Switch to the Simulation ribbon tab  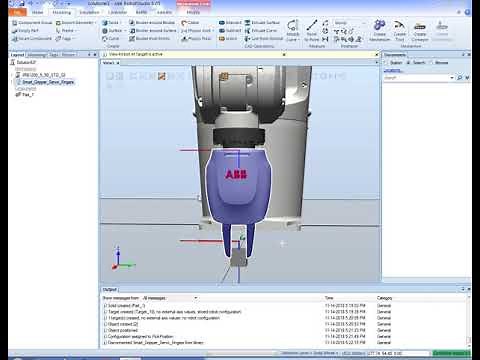point(89,12)
